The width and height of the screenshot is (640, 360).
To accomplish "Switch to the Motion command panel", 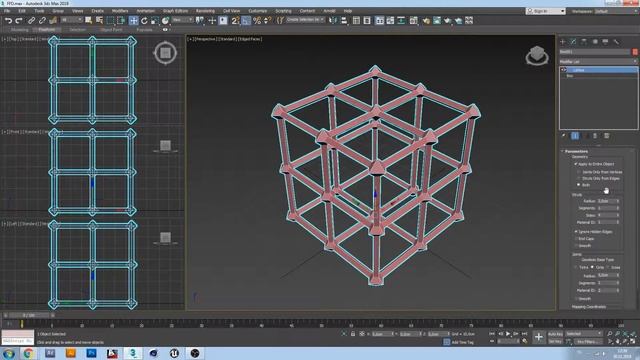I will pyautogui.click(x=595, y=42).
